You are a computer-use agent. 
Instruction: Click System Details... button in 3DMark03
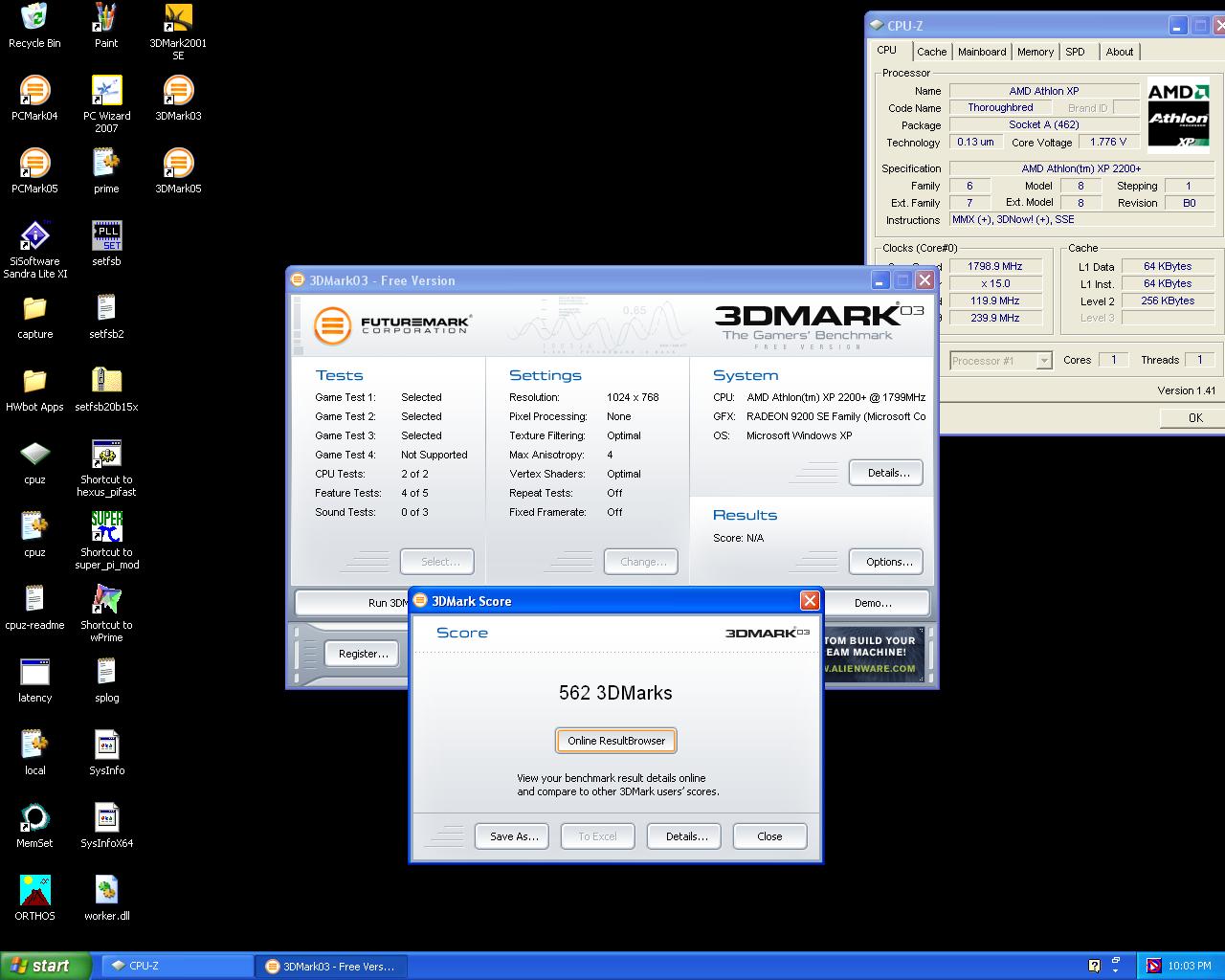click(886, 473)
